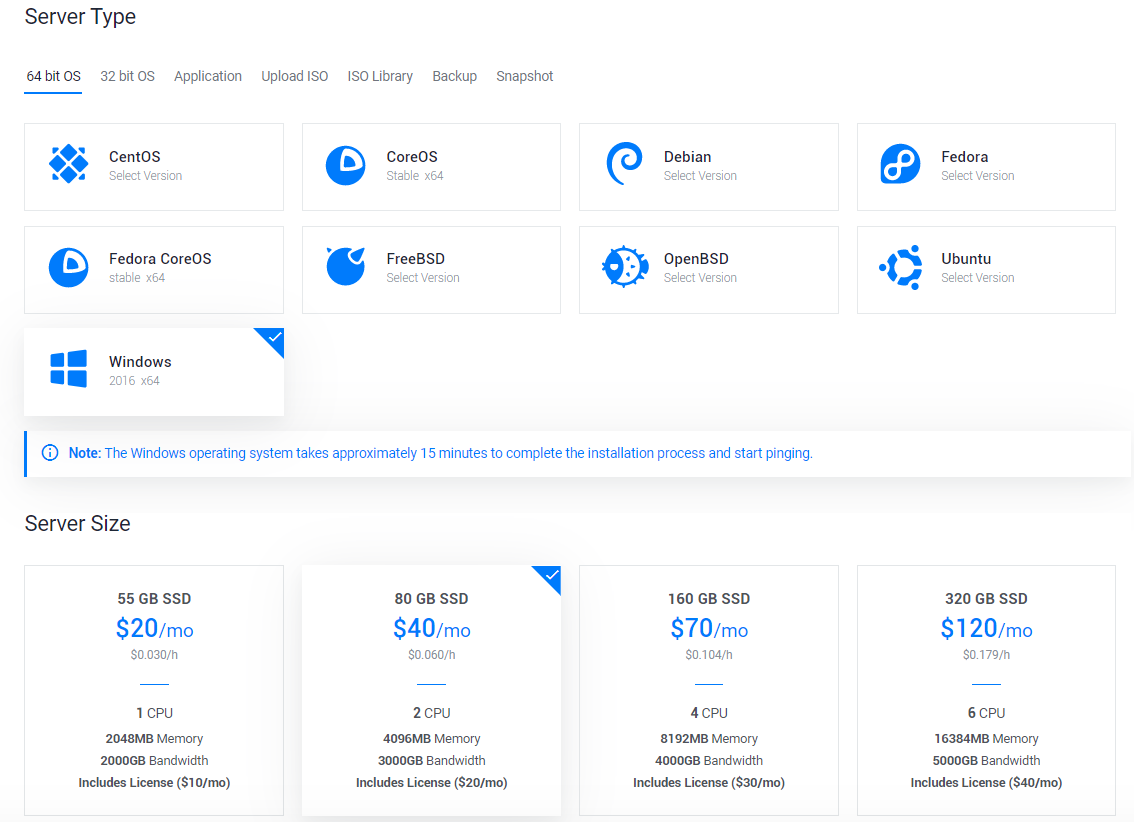1134x822 pixels.
Task: Click the CentOS name label
Action: [135, 157]
